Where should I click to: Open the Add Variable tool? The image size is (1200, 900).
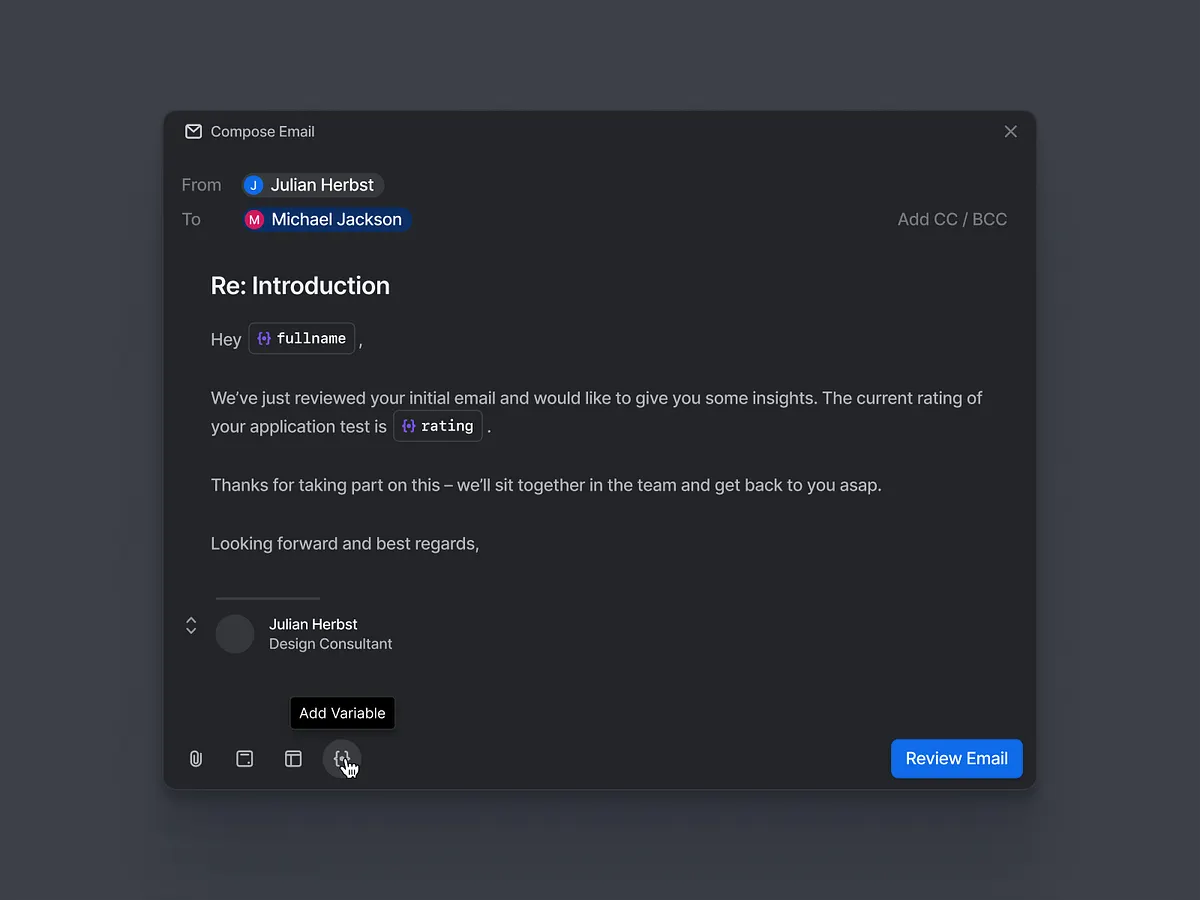click(342, 758)
